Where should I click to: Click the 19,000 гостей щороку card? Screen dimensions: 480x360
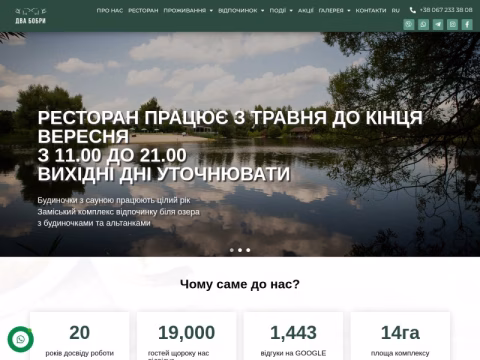click(186, 336)
